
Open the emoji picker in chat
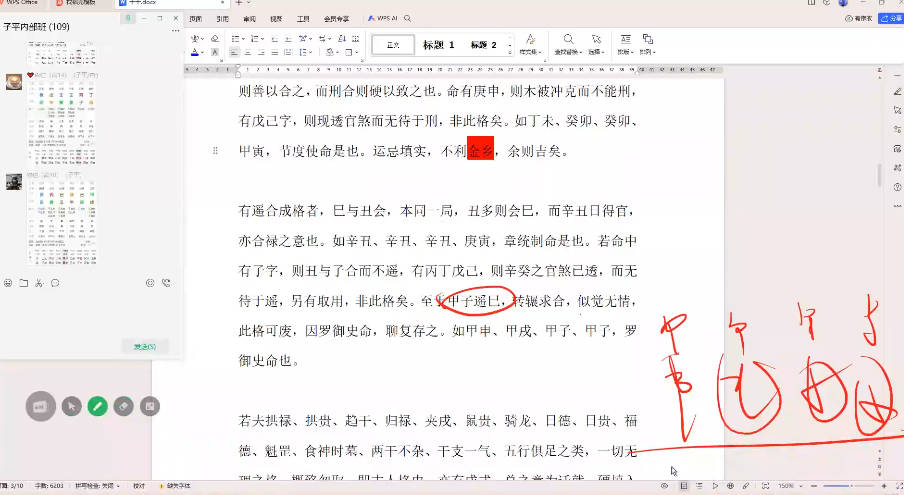[x=8, y=283]
